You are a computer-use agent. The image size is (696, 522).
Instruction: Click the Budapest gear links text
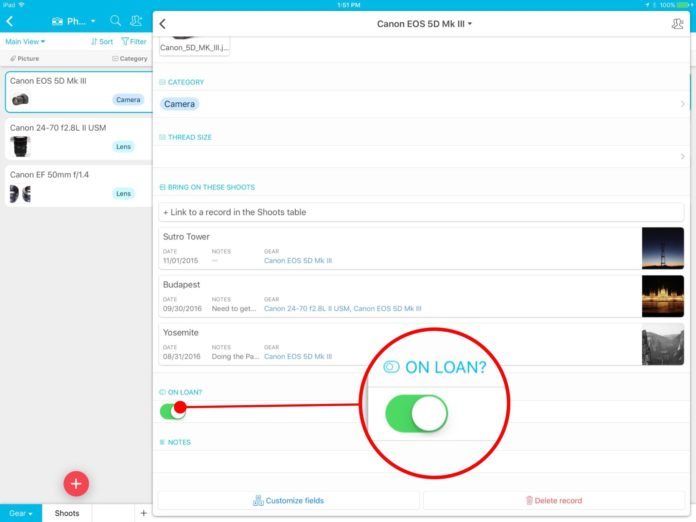click(343, 308)
